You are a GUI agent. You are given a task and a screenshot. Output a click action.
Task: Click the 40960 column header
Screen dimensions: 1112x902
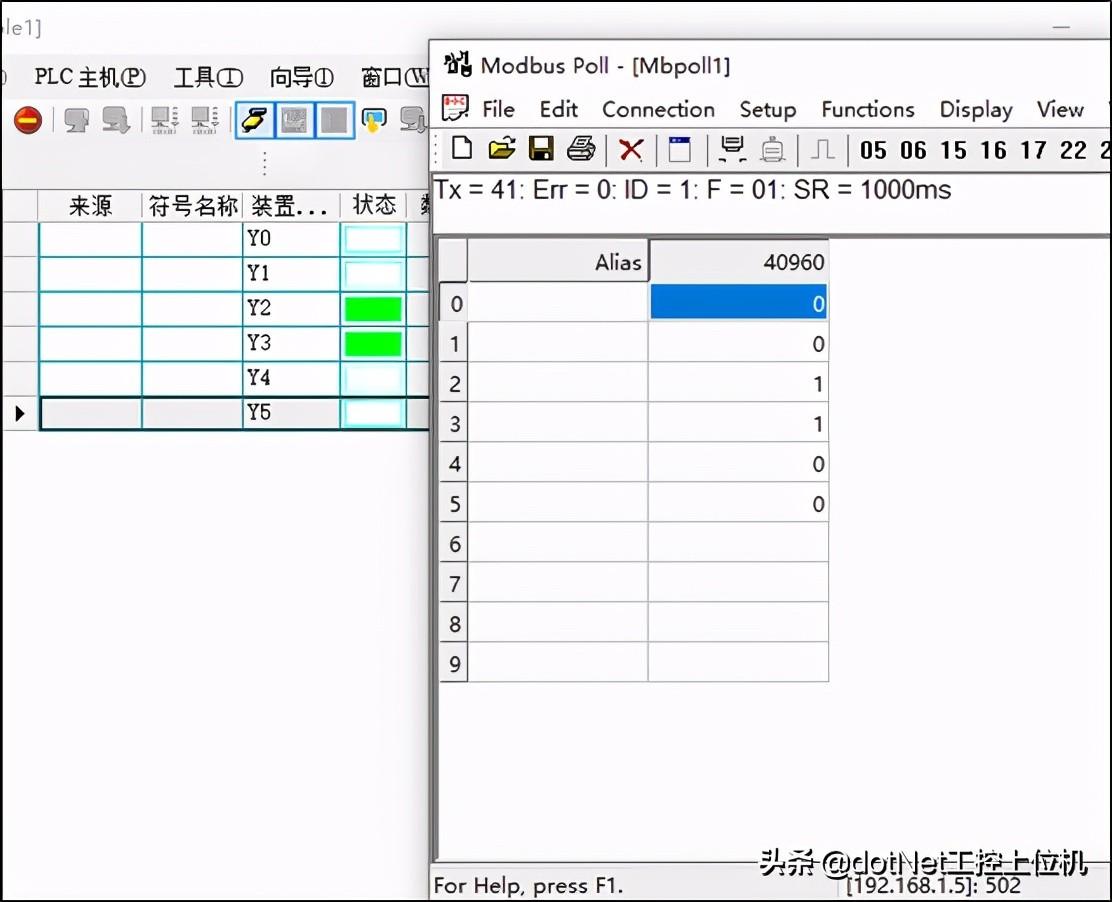pos(738,262)
